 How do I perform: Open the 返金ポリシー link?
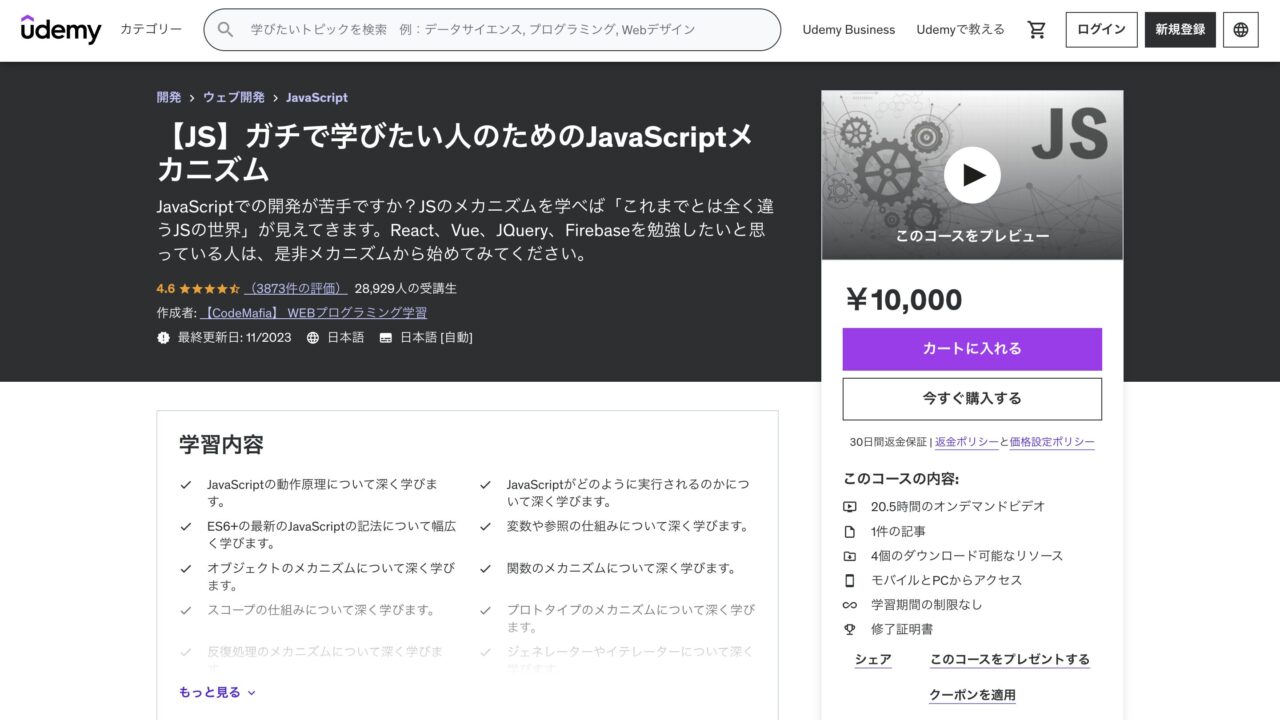[966, 440]
